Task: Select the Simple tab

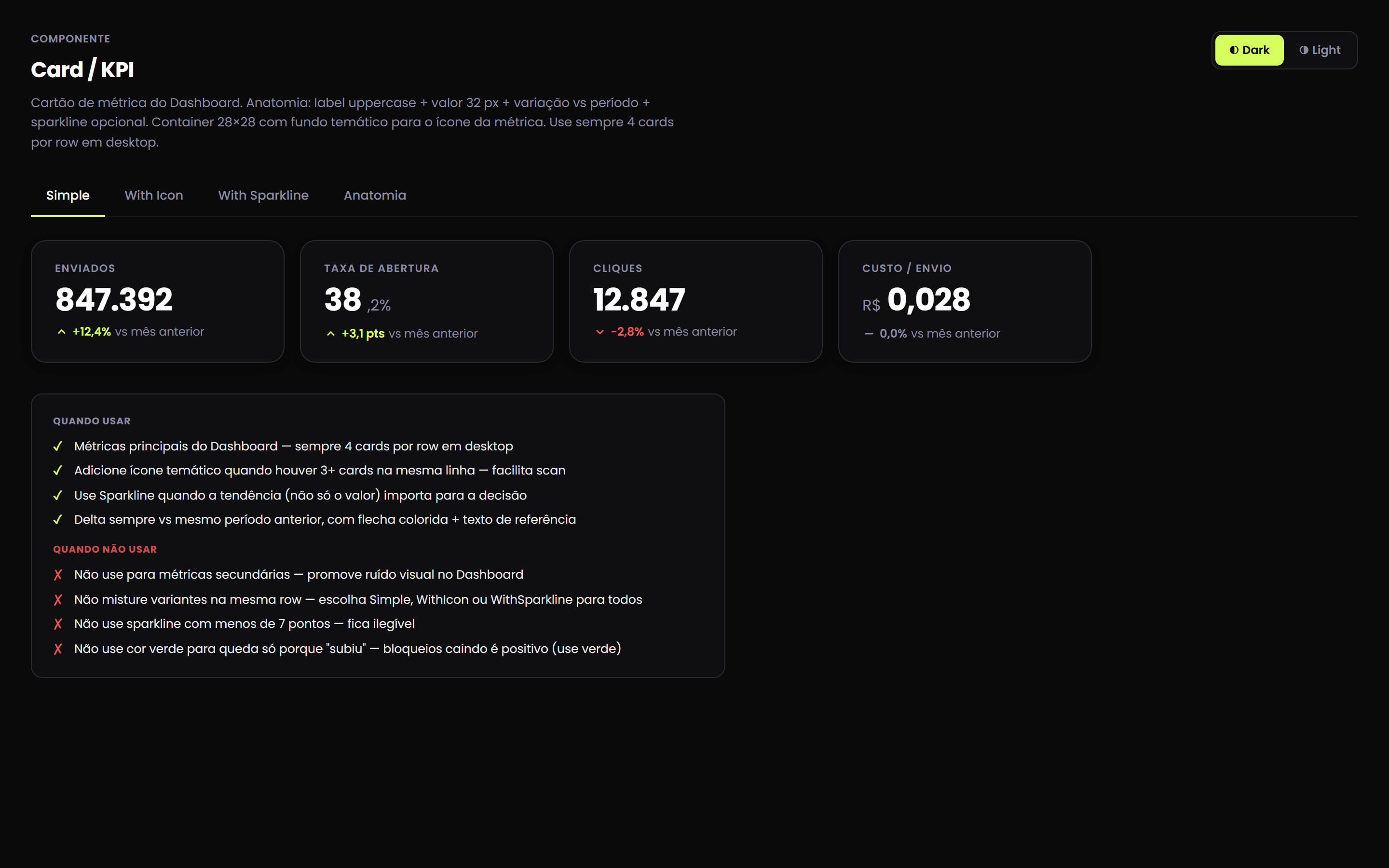Action: 68,195
